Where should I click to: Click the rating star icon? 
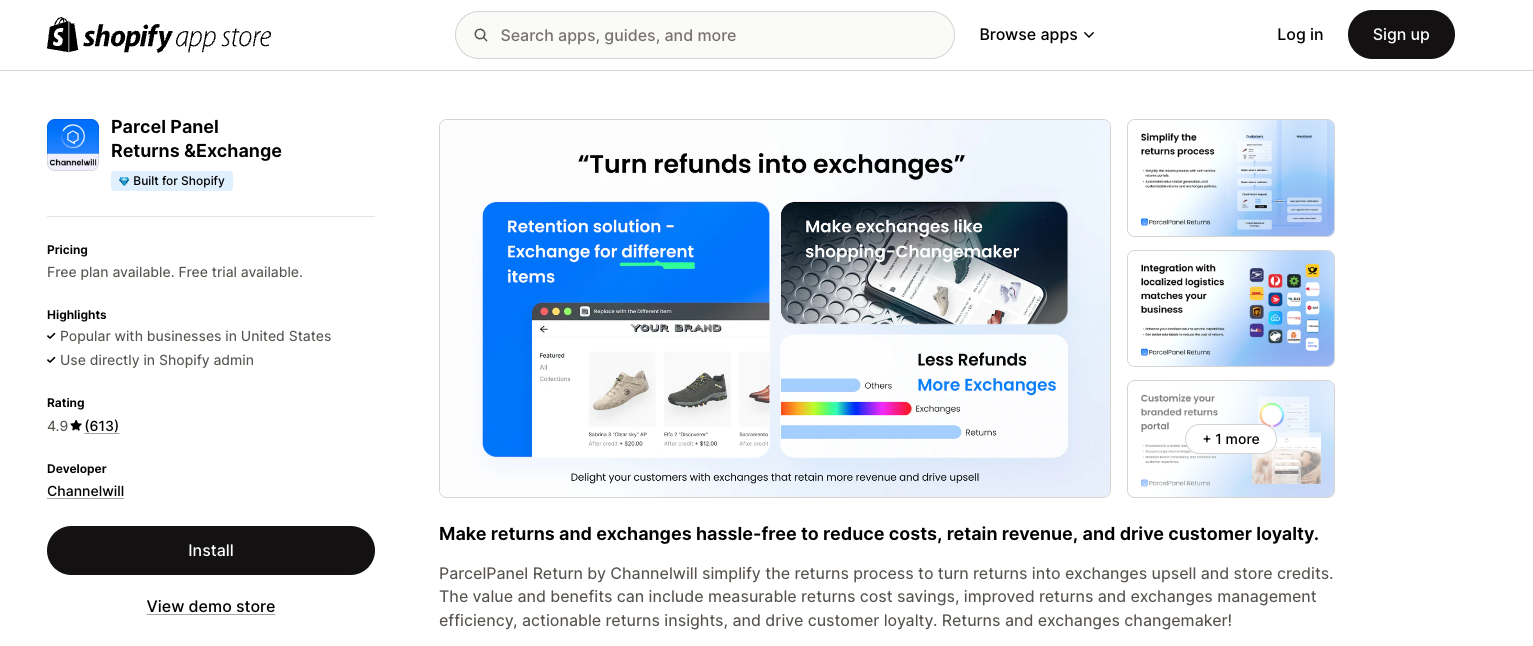point(76,426)
